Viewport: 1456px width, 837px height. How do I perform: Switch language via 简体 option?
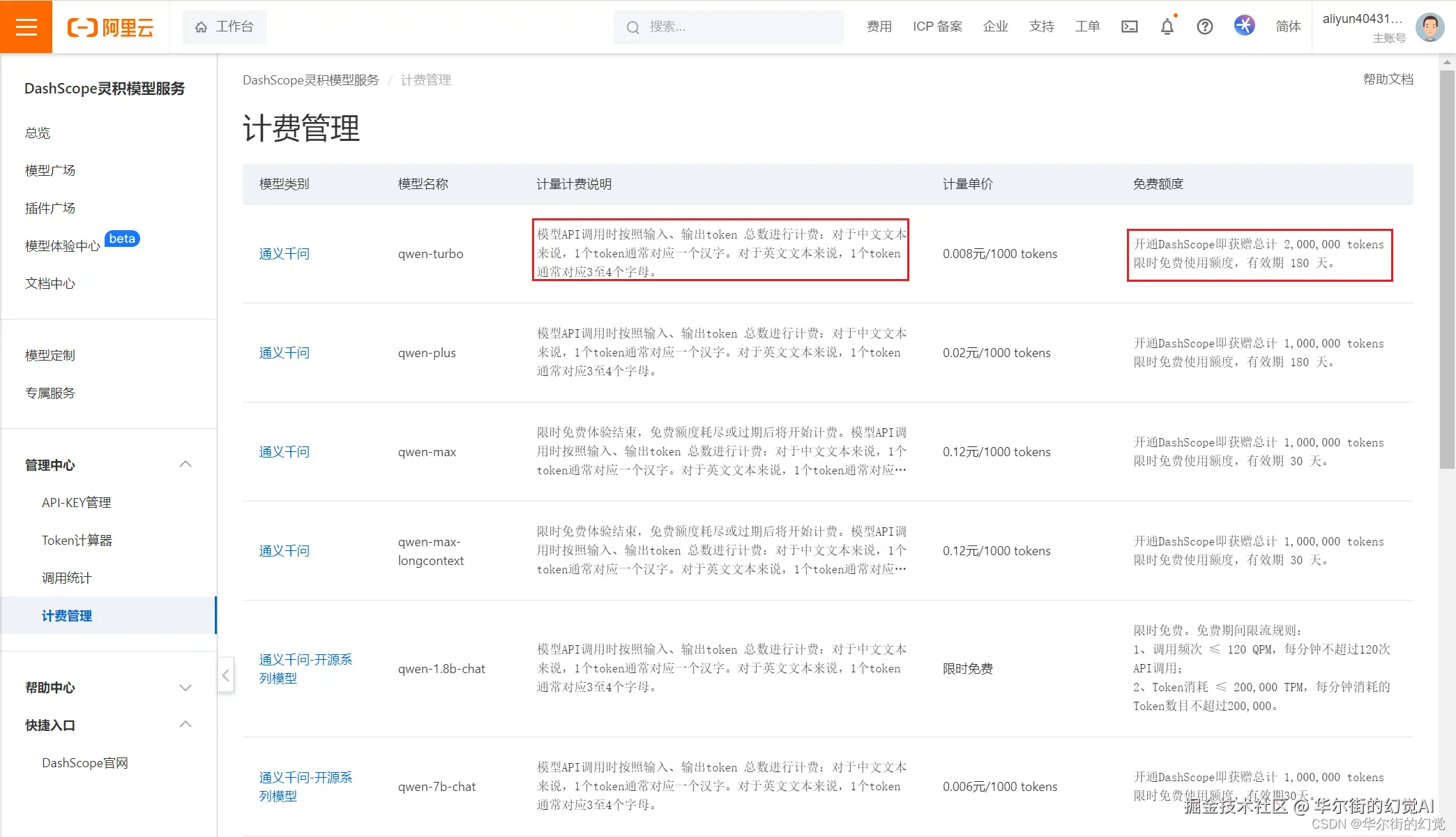(x=1288, y=27)
